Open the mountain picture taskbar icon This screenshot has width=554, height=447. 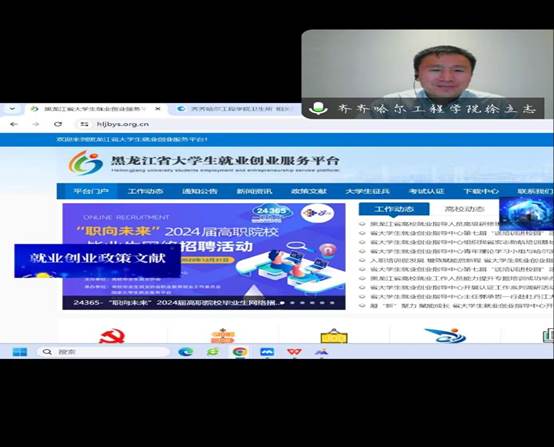coord(322,352)
